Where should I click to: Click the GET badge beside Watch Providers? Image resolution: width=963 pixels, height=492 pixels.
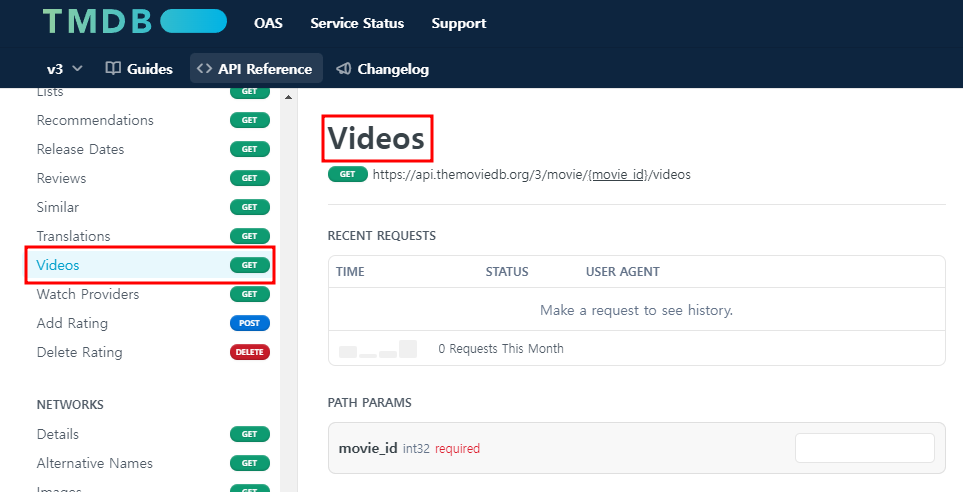pyautogui.click(x=250, y=294)
